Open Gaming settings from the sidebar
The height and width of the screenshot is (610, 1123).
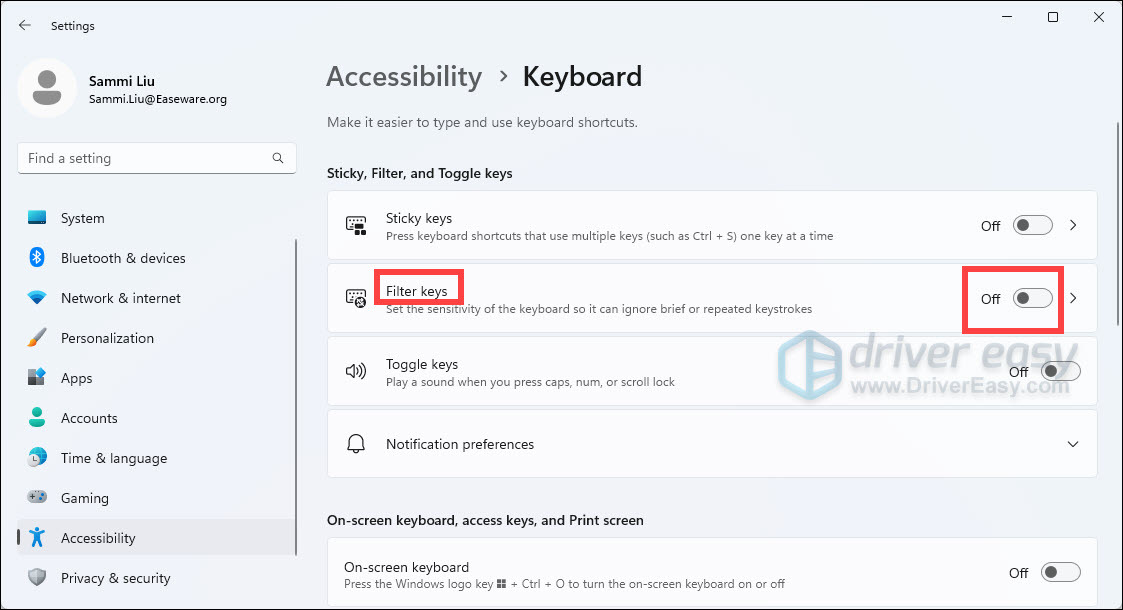click(x=84, y=497)
